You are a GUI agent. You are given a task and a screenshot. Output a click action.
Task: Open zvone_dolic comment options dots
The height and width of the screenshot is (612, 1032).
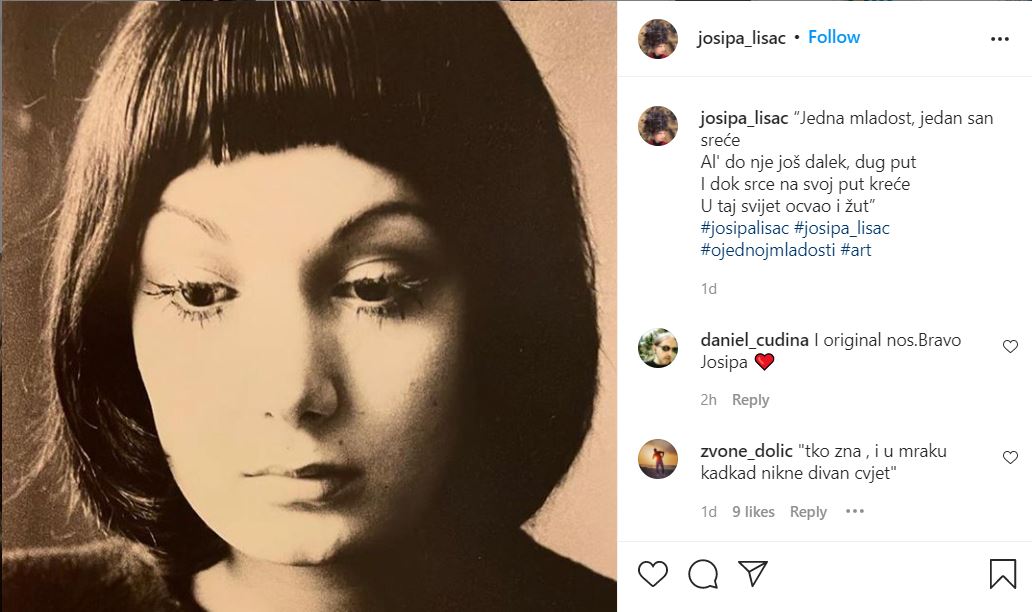coord(854,511)
